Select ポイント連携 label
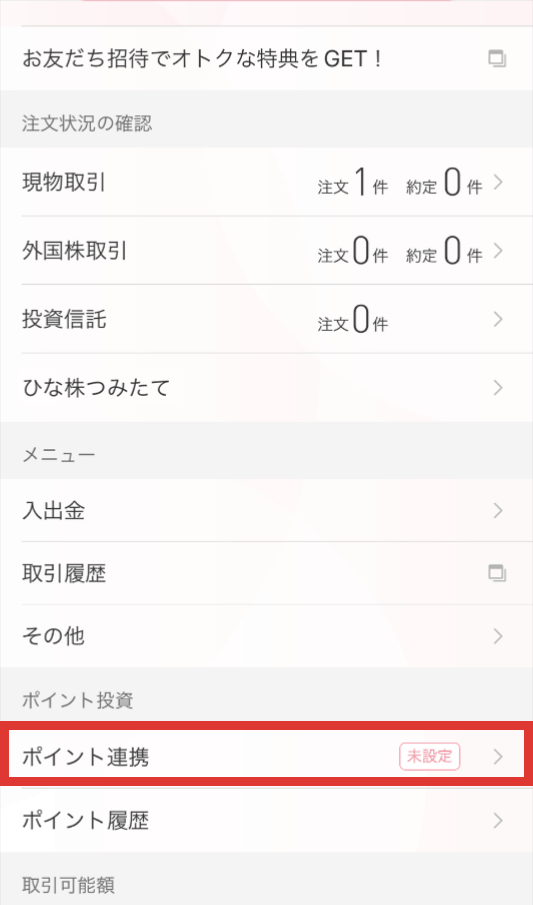 tap(85, 757)
